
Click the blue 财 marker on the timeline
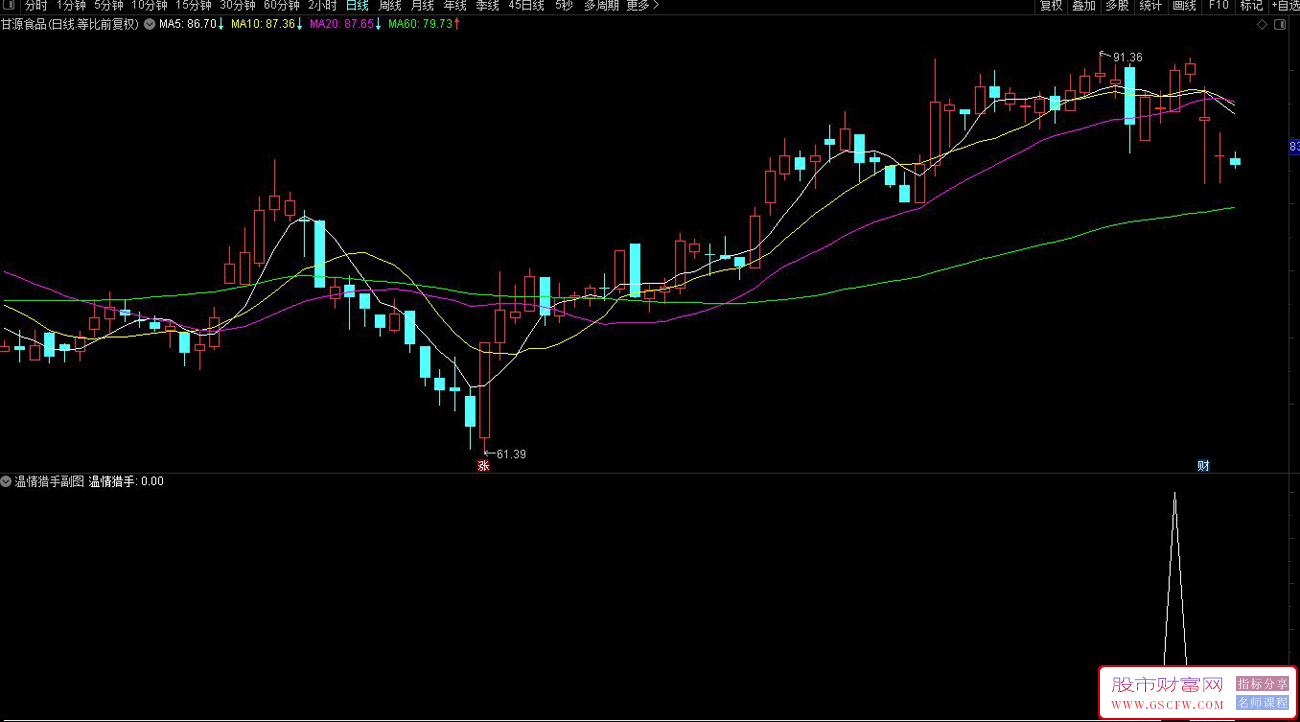(x=1204, y=465)
